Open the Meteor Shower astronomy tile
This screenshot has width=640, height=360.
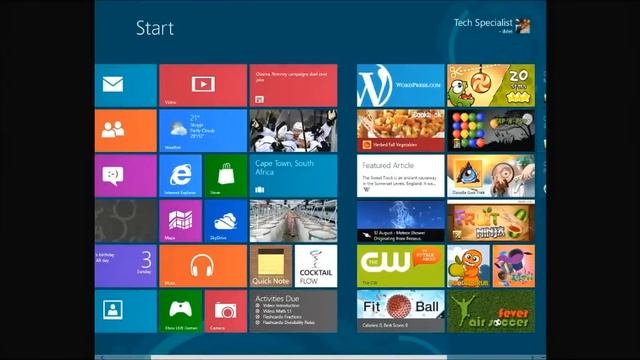click(x=401, y=221)
